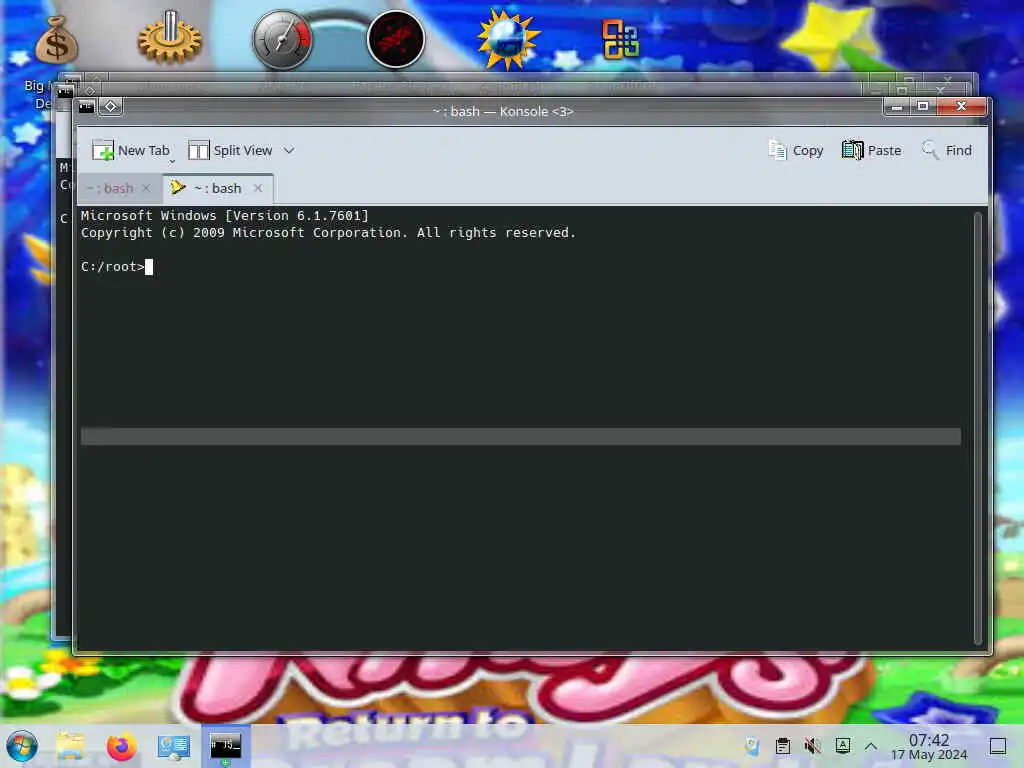Click the window icon of the background Konsole window

[65, 92]
